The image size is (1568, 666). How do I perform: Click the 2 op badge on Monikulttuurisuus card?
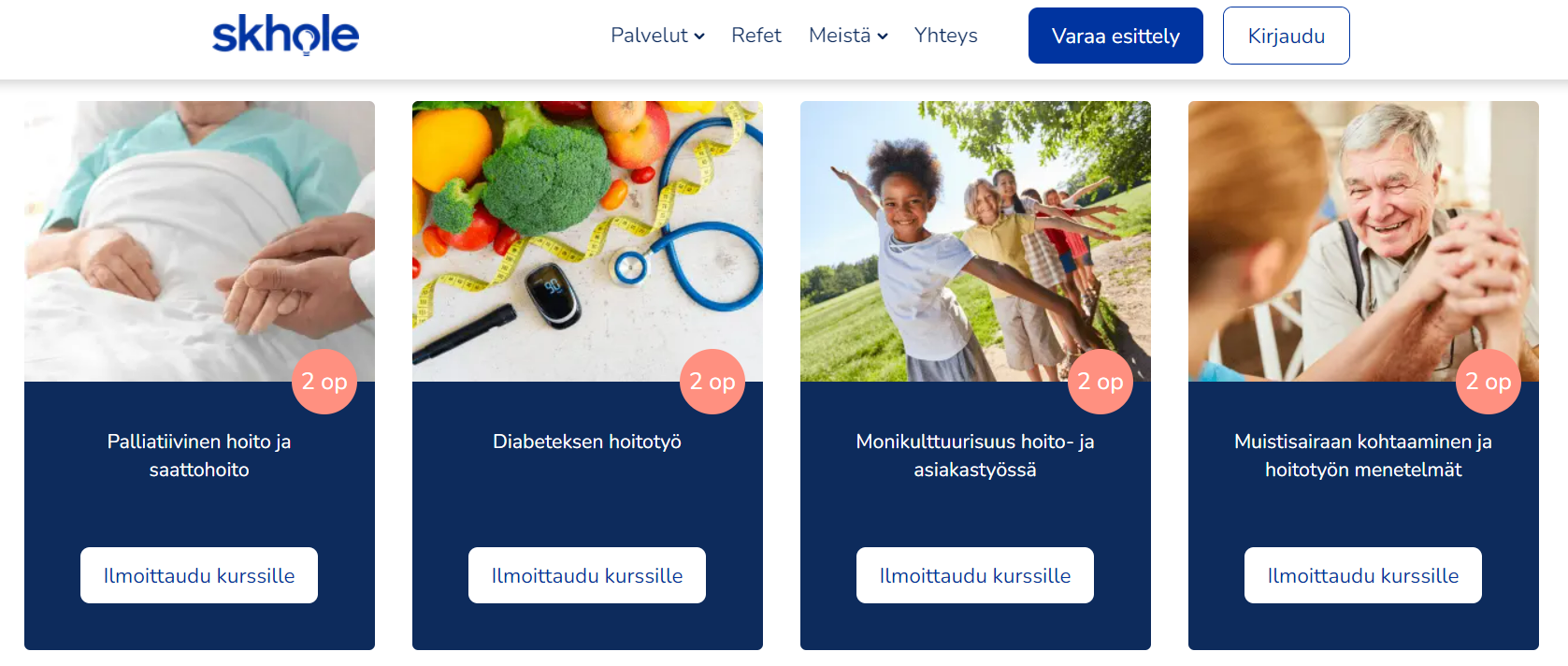[1100, 382]
